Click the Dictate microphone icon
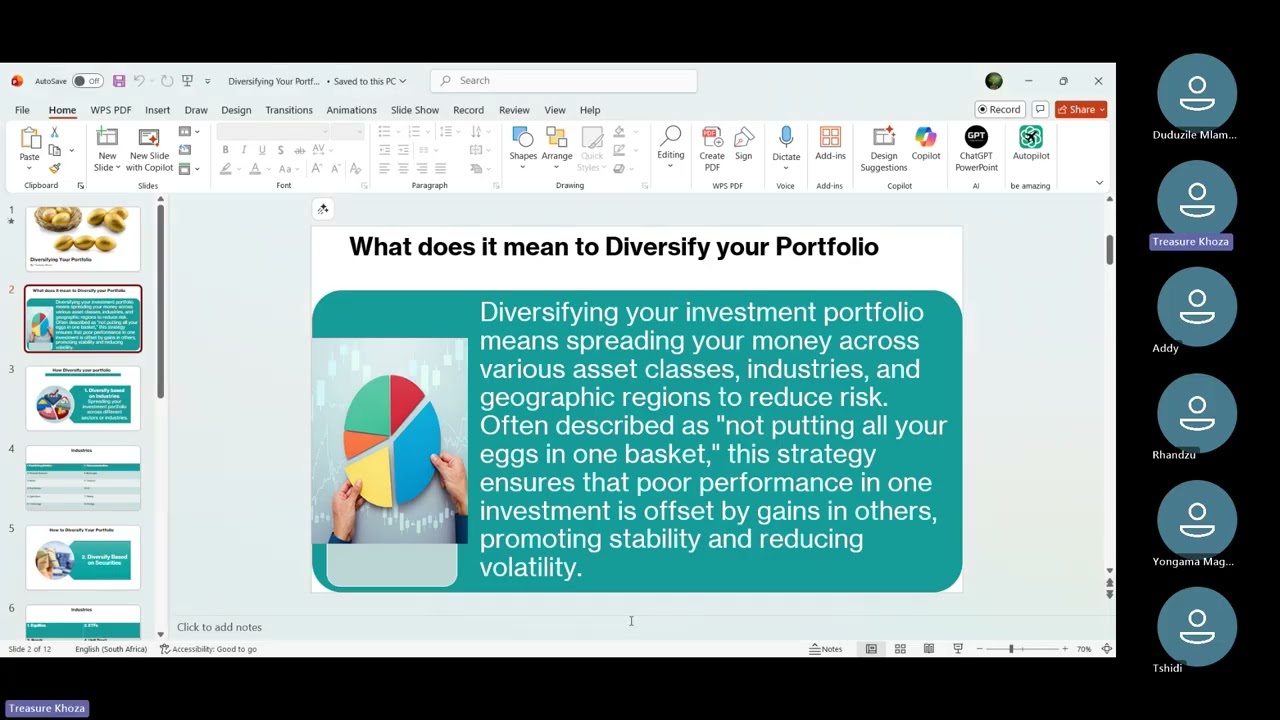 (786, 138)
